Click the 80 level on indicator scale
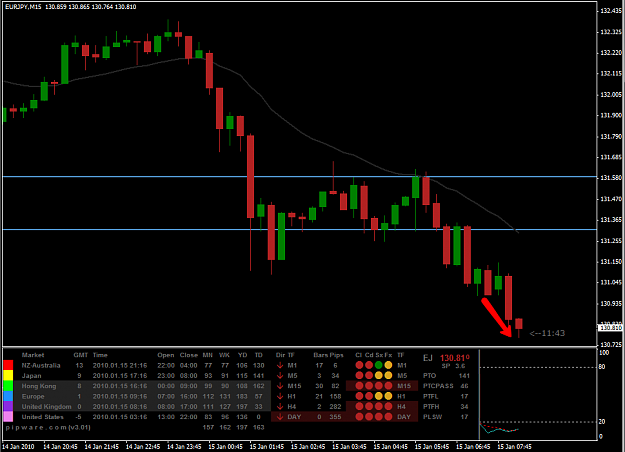The image size is (625, 452). click(602, 367)
